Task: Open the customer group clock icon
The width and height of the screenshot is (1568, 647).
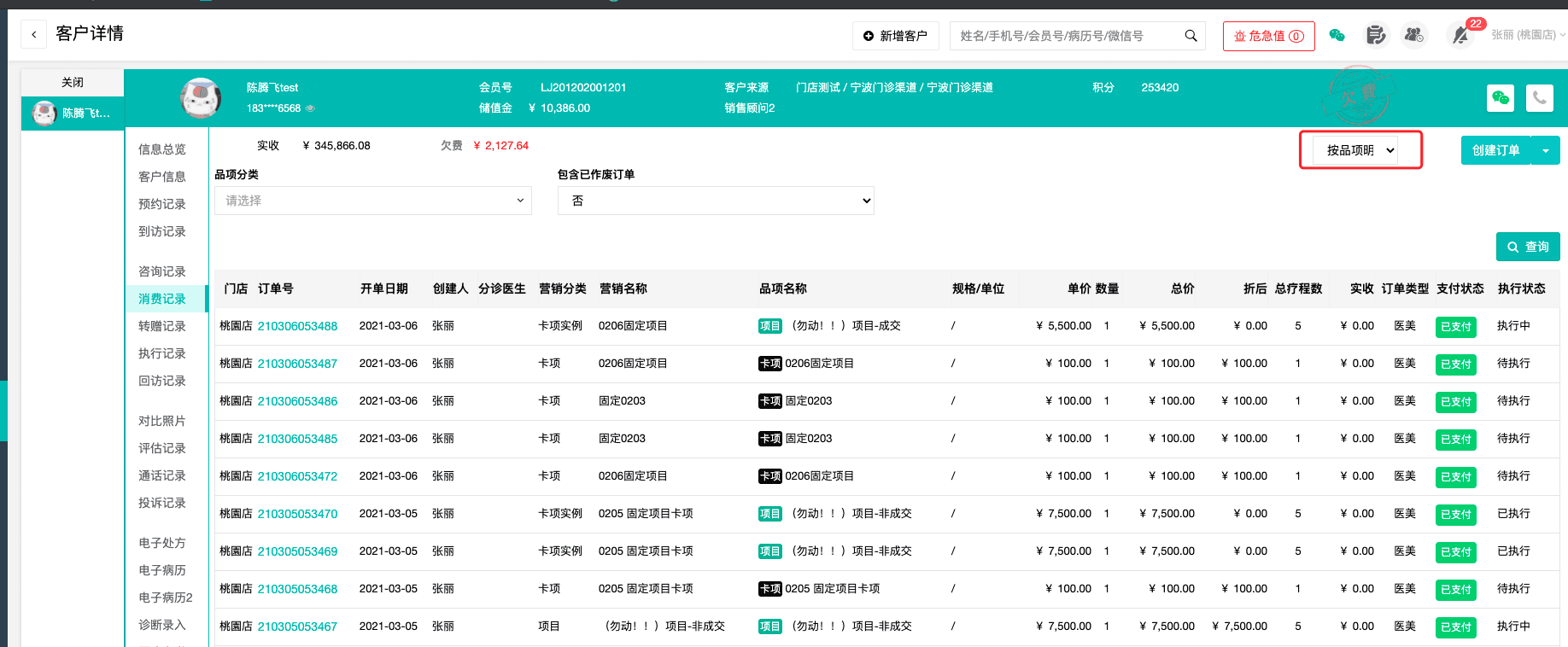Action: pyautogui.click(x=1413, y=35)
